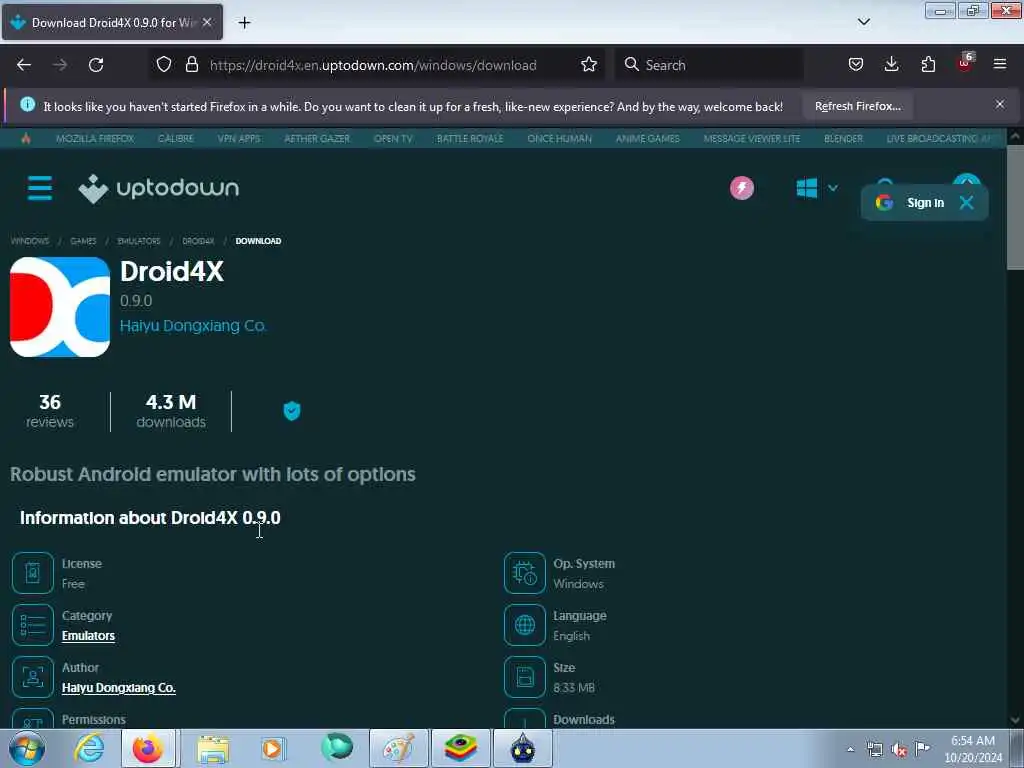Click the Droid4X app icon

(x=60, y=307)
